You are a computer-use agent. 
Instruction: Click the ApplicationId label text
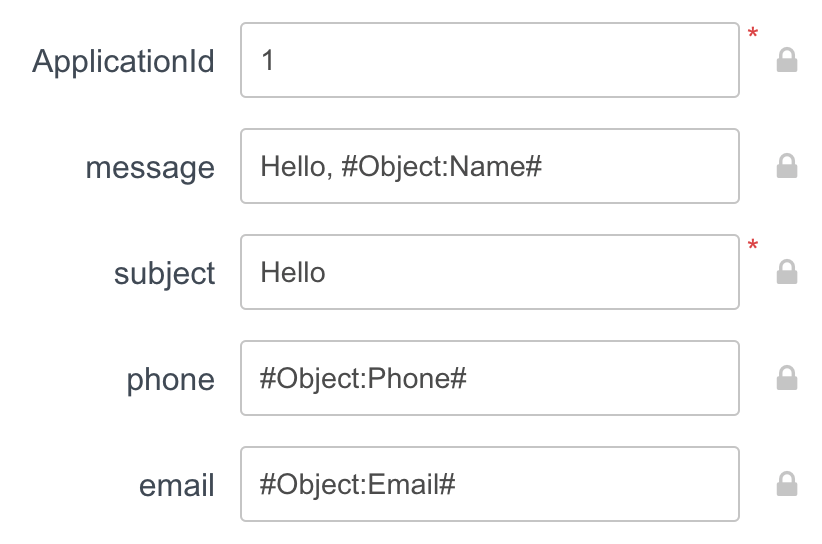(123, 62)
